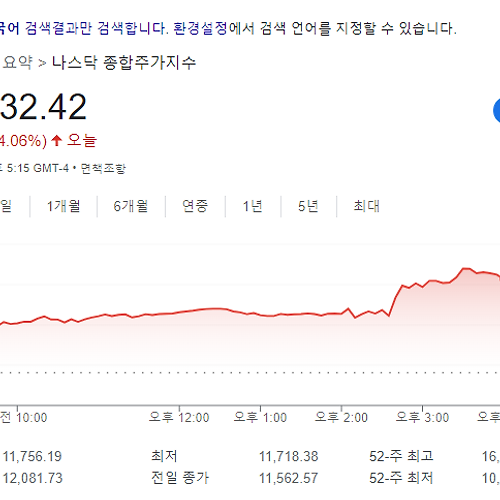Click the 전일 종가 label
This screenshot has height=500, width=500.
(180, 478)
